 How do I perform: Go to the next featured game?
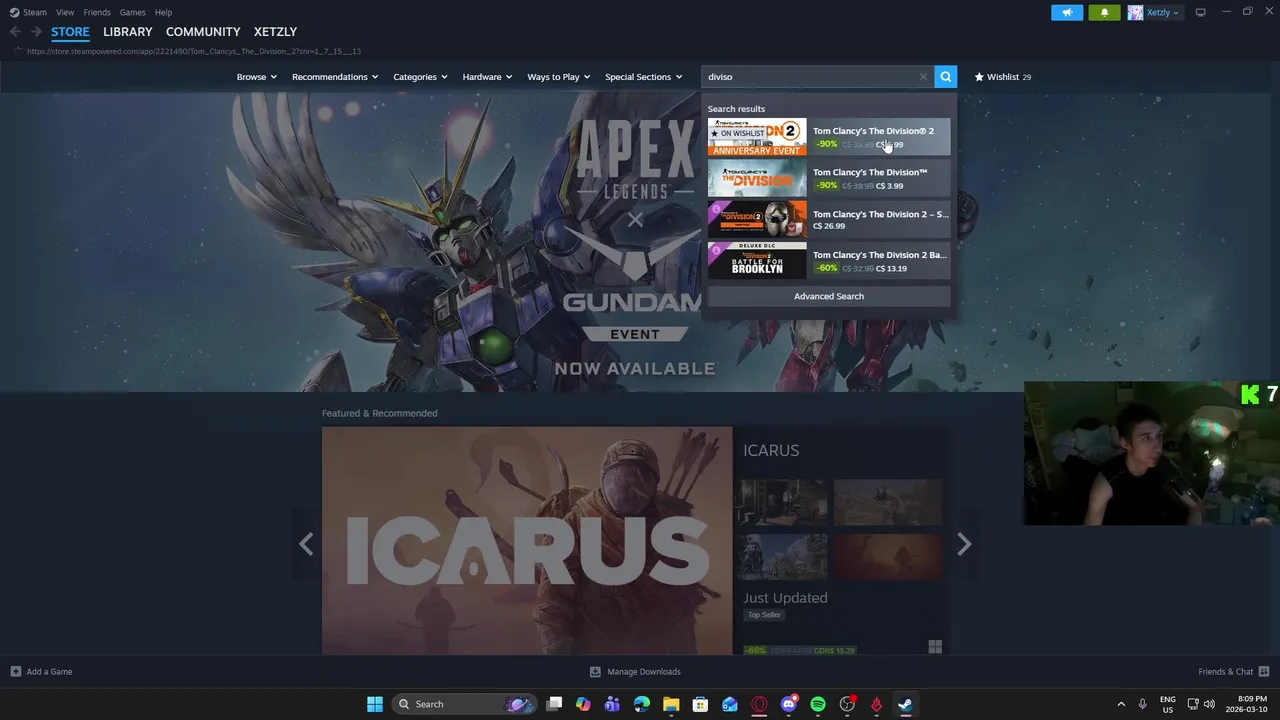click(x=963, y=544)
